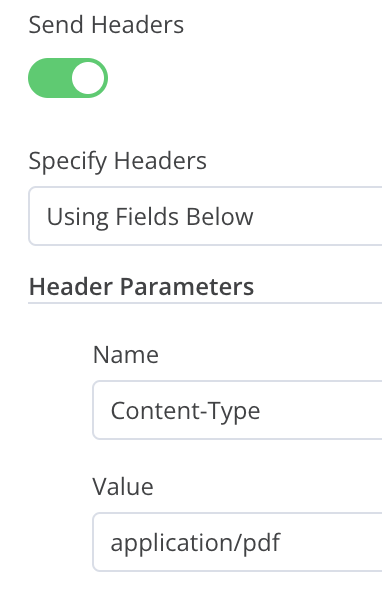This screenshot has width=382, height=590.
Task: Click the 'application/pdf' text in Value field
Action: [x=195, y=543]
